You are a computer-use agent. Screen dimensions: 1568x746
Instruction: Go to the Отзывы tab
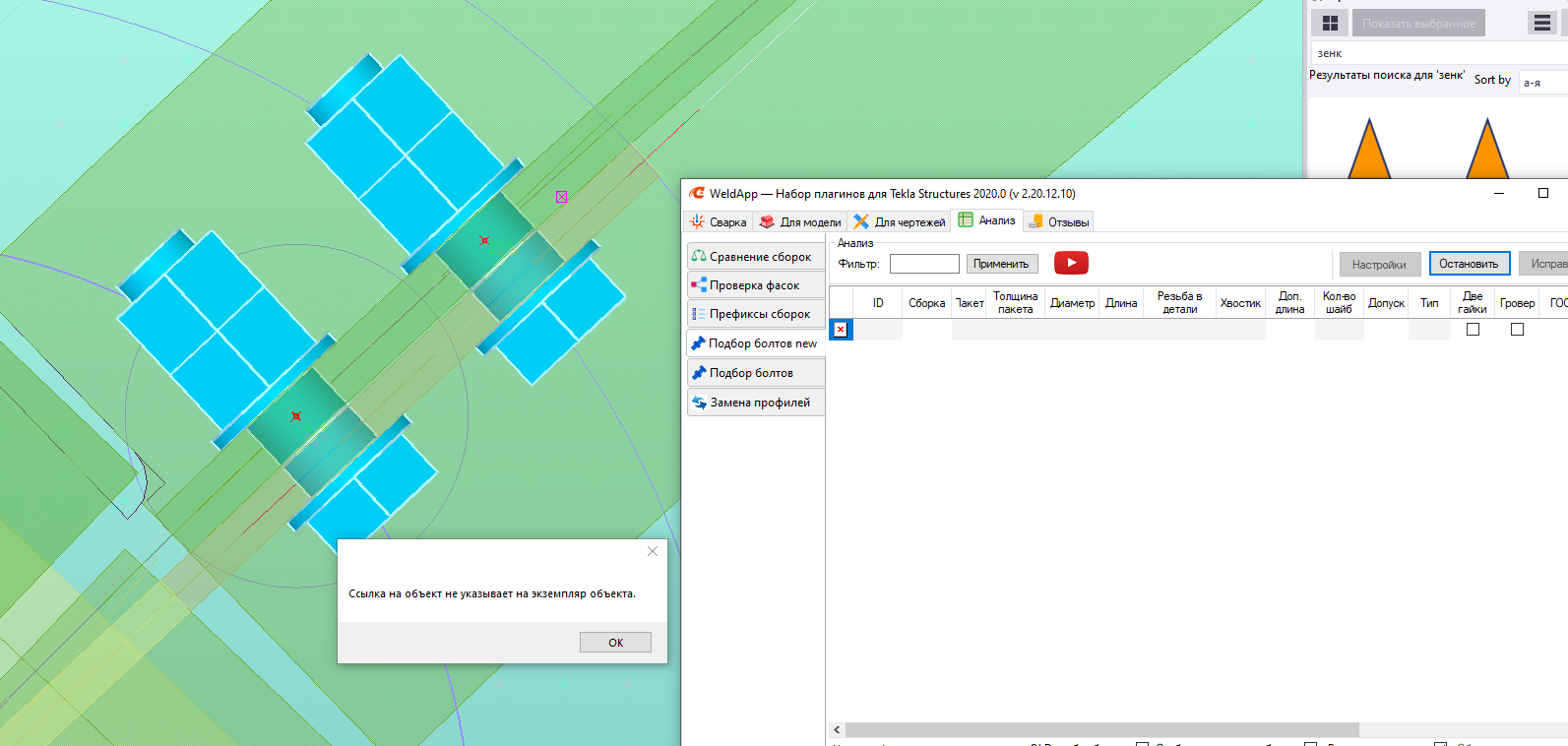coord(1059,222)
